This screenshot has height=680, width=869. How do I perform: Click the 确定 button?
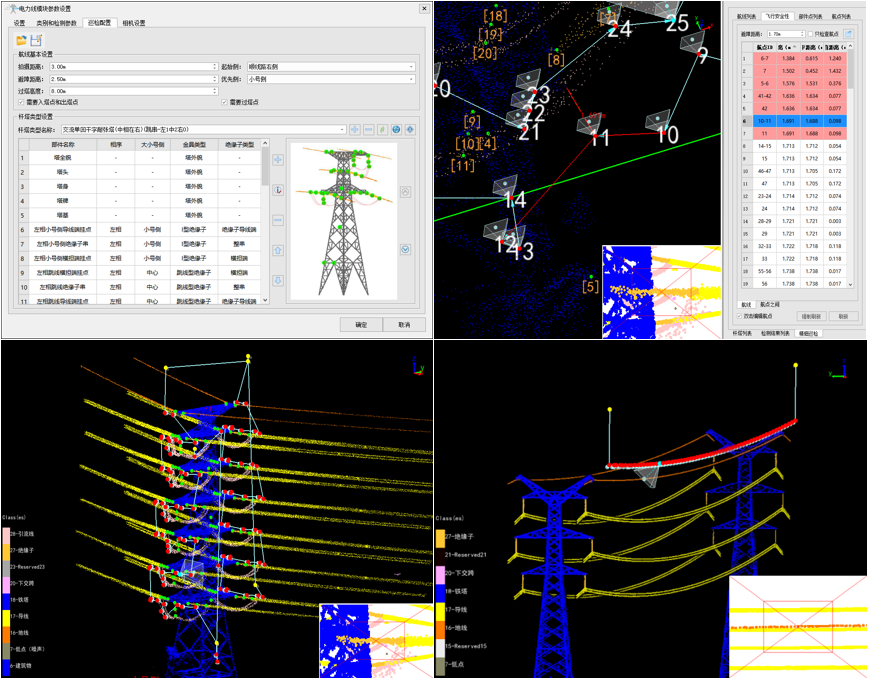(x=361, y=325)
